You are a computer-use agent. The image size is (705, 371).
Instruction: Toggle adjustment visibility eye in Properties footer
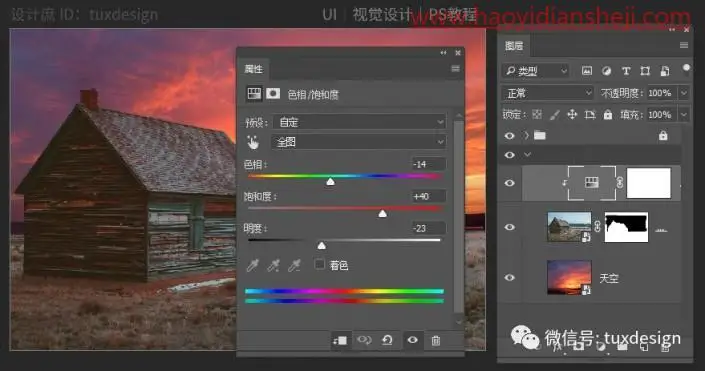tap(412, 340)
